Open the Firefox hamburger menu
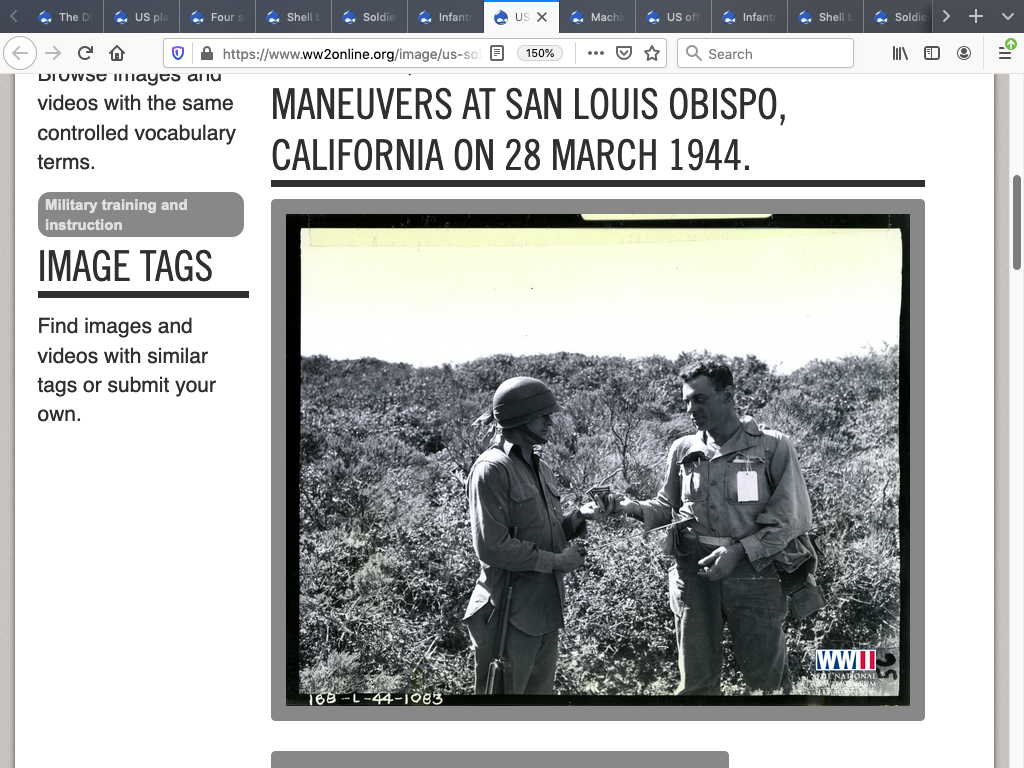The width and height of the screenshot is (1024, 768). [1005, 54]
